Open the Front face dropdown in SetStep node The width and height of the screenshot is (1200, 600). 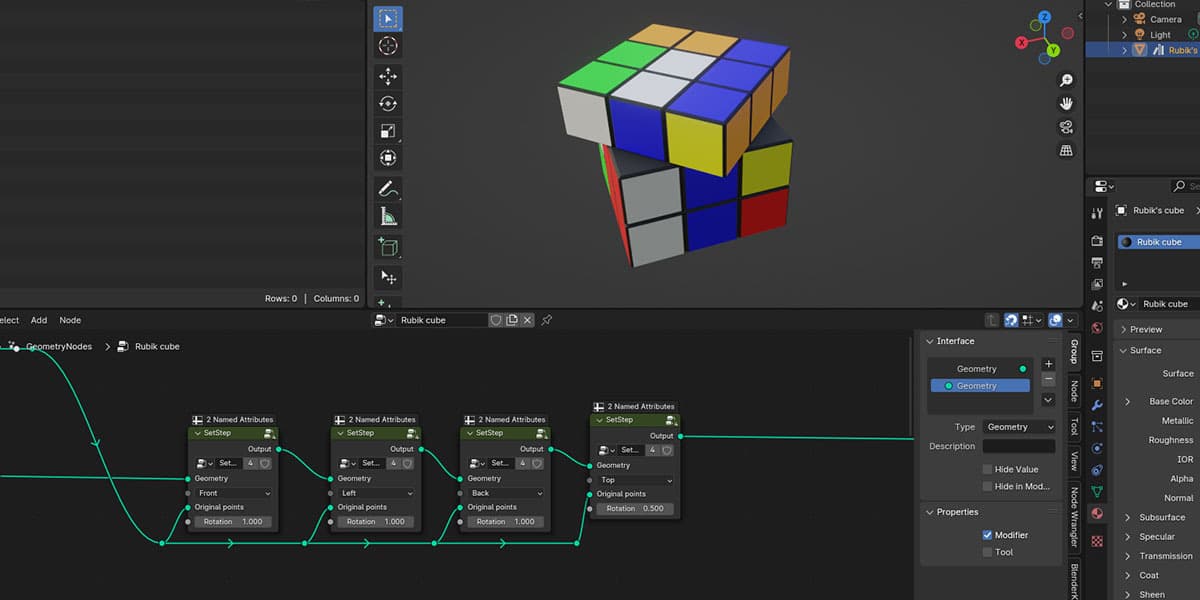[234, 493]
